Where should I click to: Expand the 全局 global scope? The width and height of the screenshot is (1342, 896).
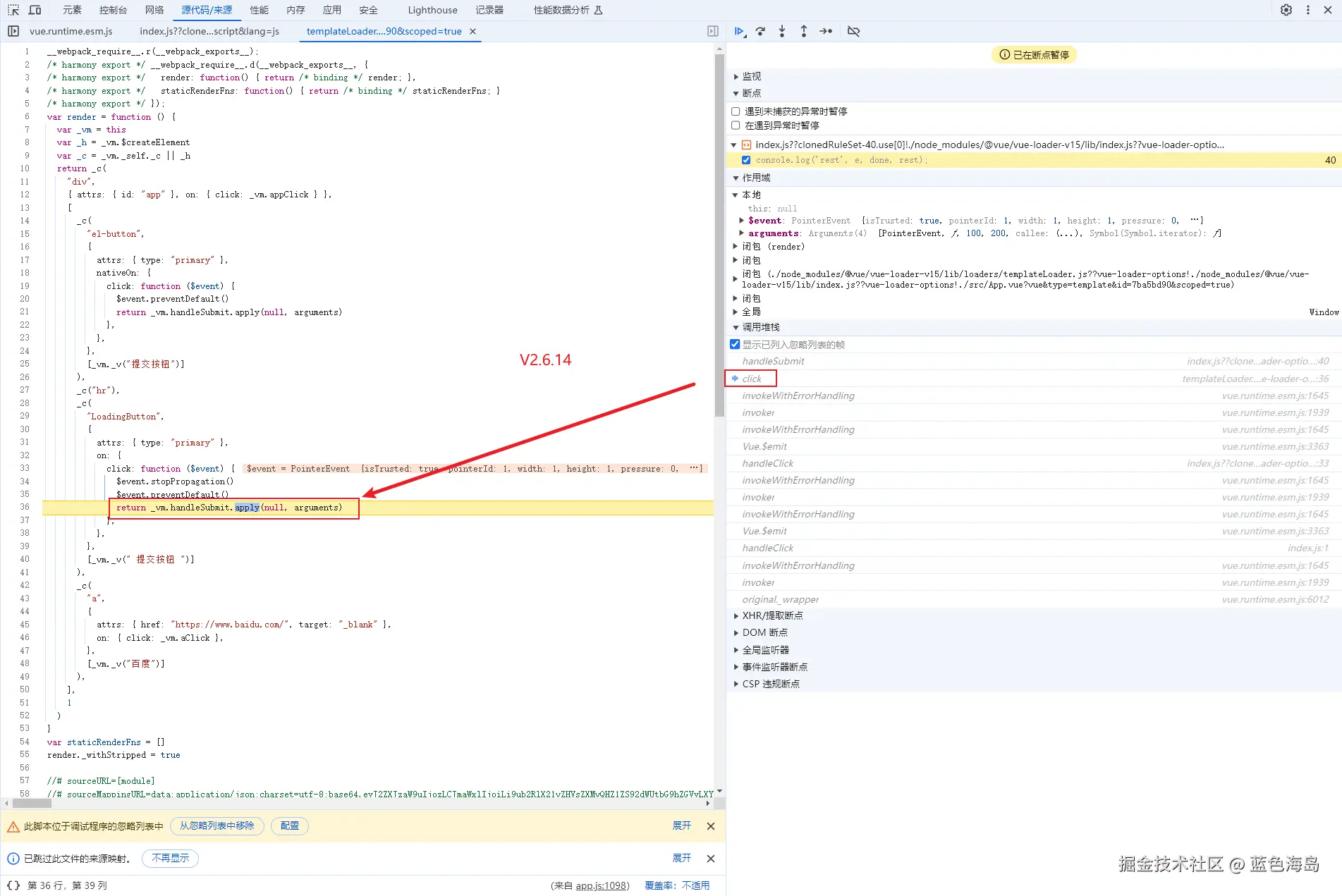pos(736,312)
